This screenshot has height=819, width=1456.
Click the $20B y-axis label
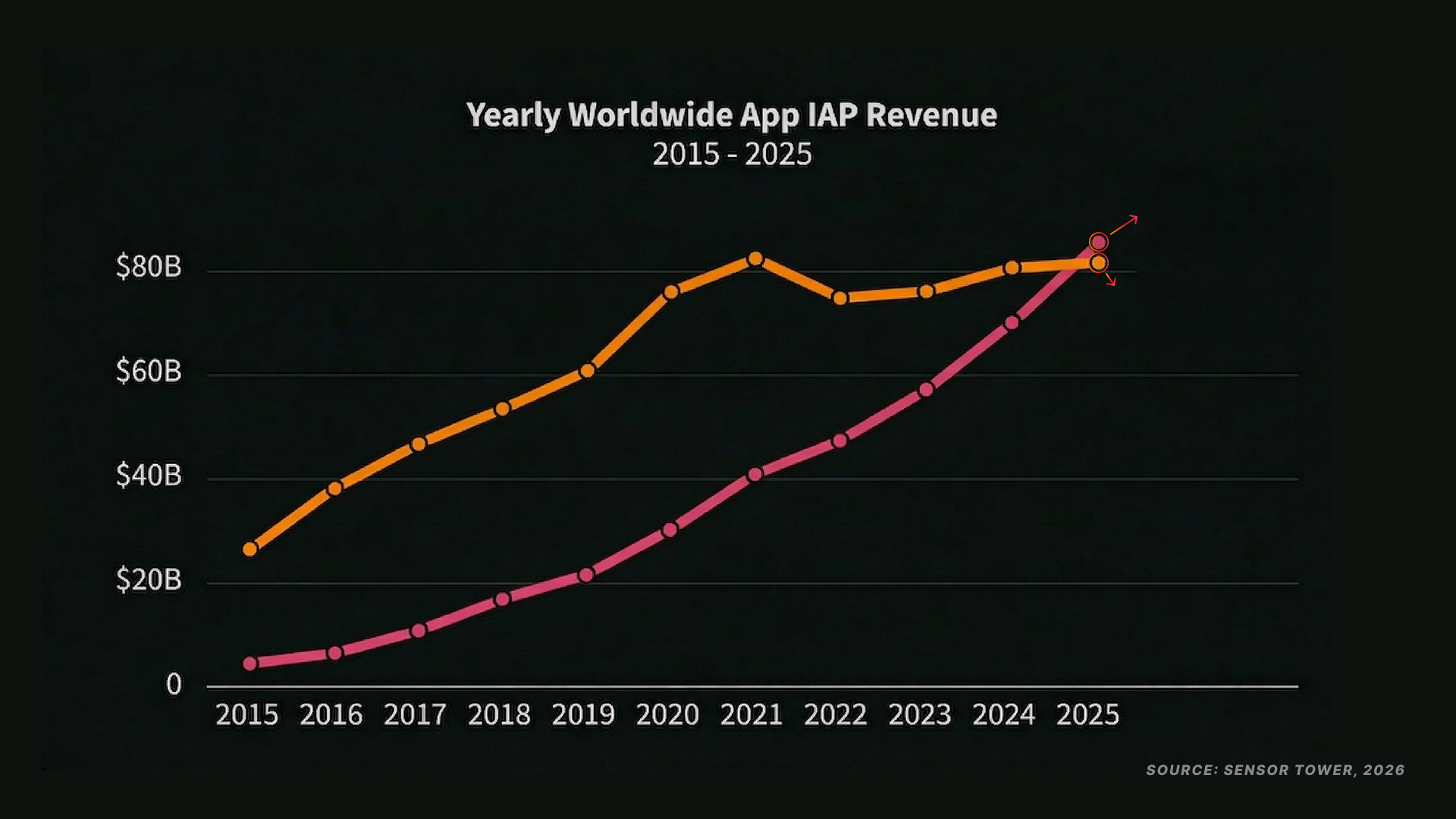[149, 580]
